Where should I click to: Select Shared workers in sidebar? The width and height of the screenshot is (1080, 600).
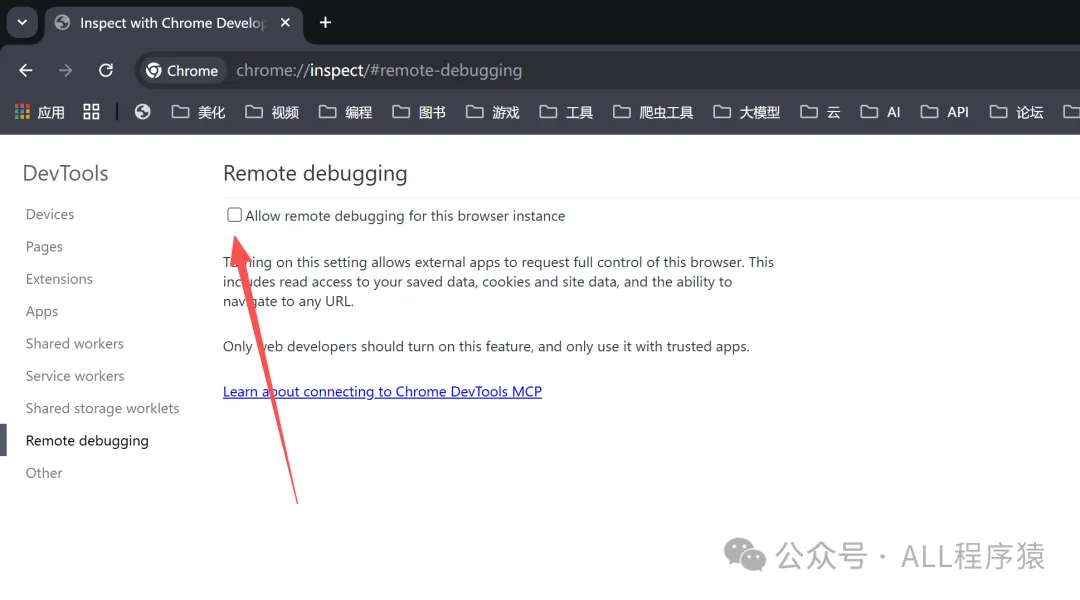pyautogui.click(x=74, y=344)
